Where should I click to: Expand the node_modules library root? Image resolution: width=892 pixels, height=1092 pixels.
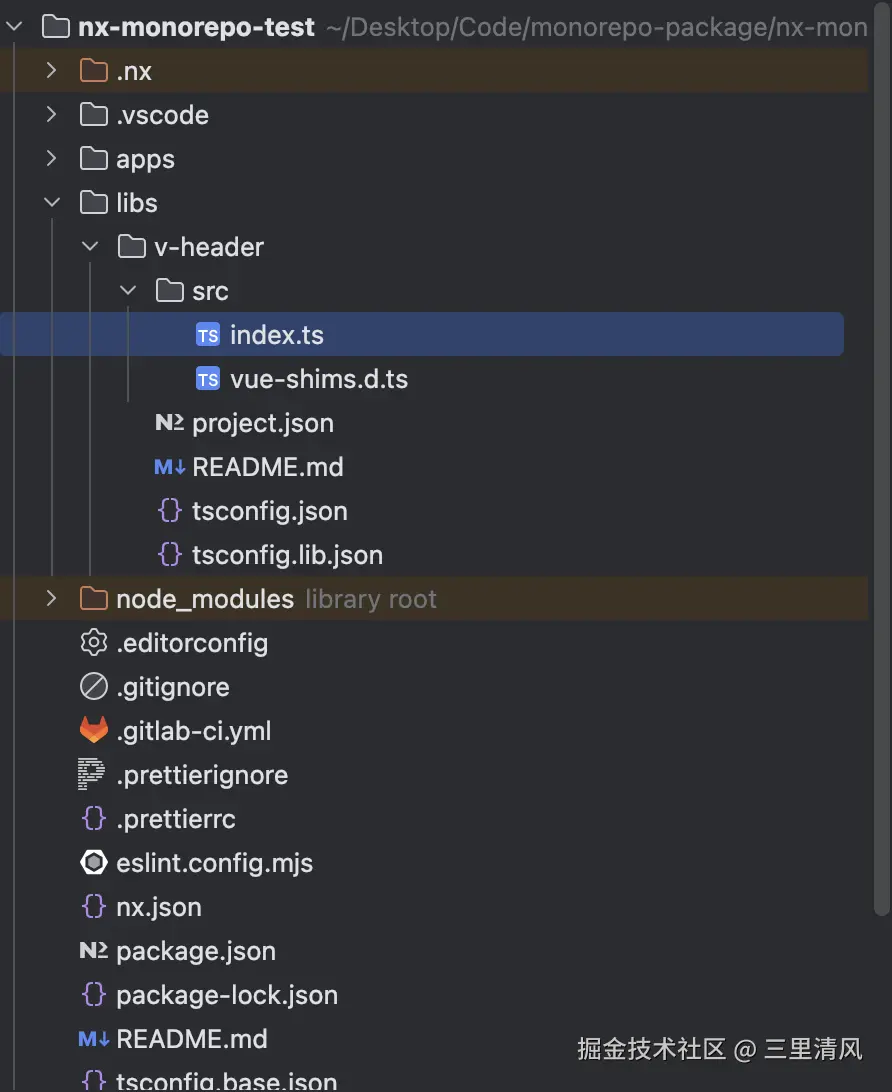point(52,599)
